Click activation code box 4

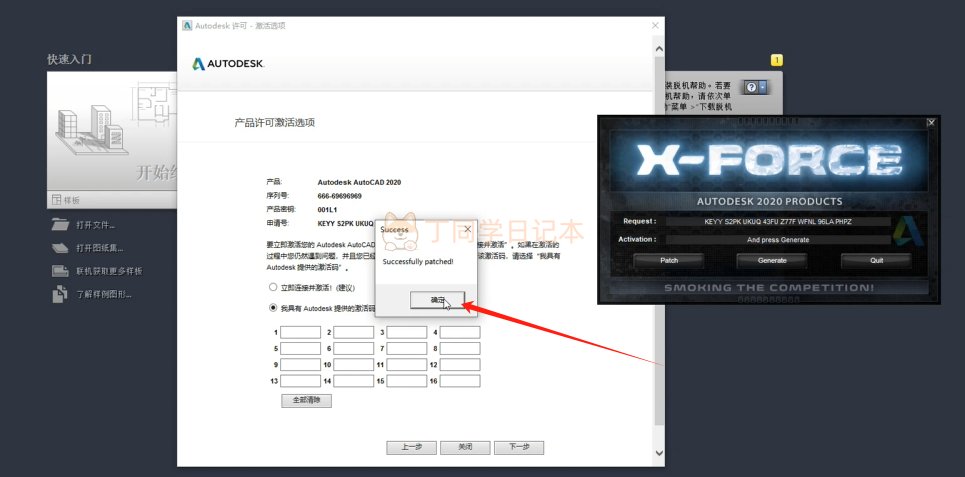tap(460, 332)
